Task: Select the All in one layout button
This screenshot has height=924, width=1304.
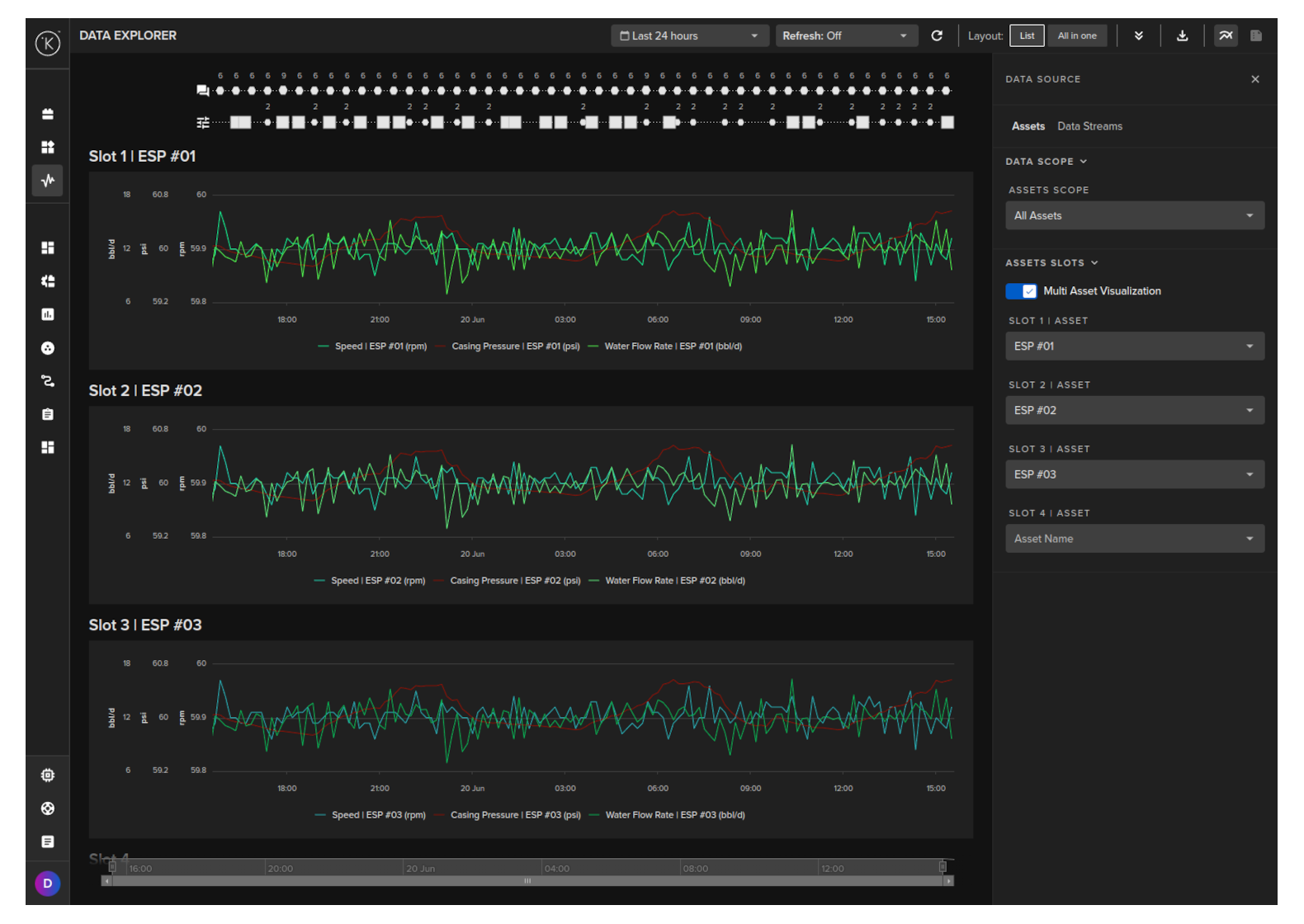Action: point(1077,35)
